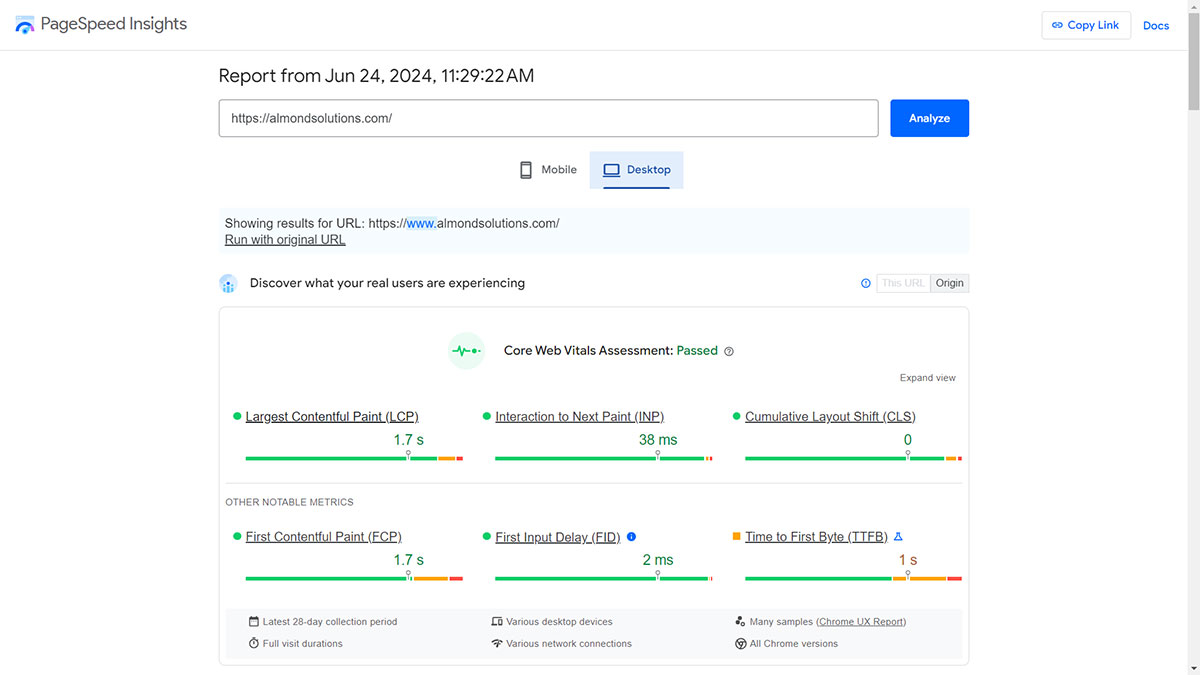Select the Origin toggle option
The height and width of the screenshot is (675, 1200).
pos(950,283)
